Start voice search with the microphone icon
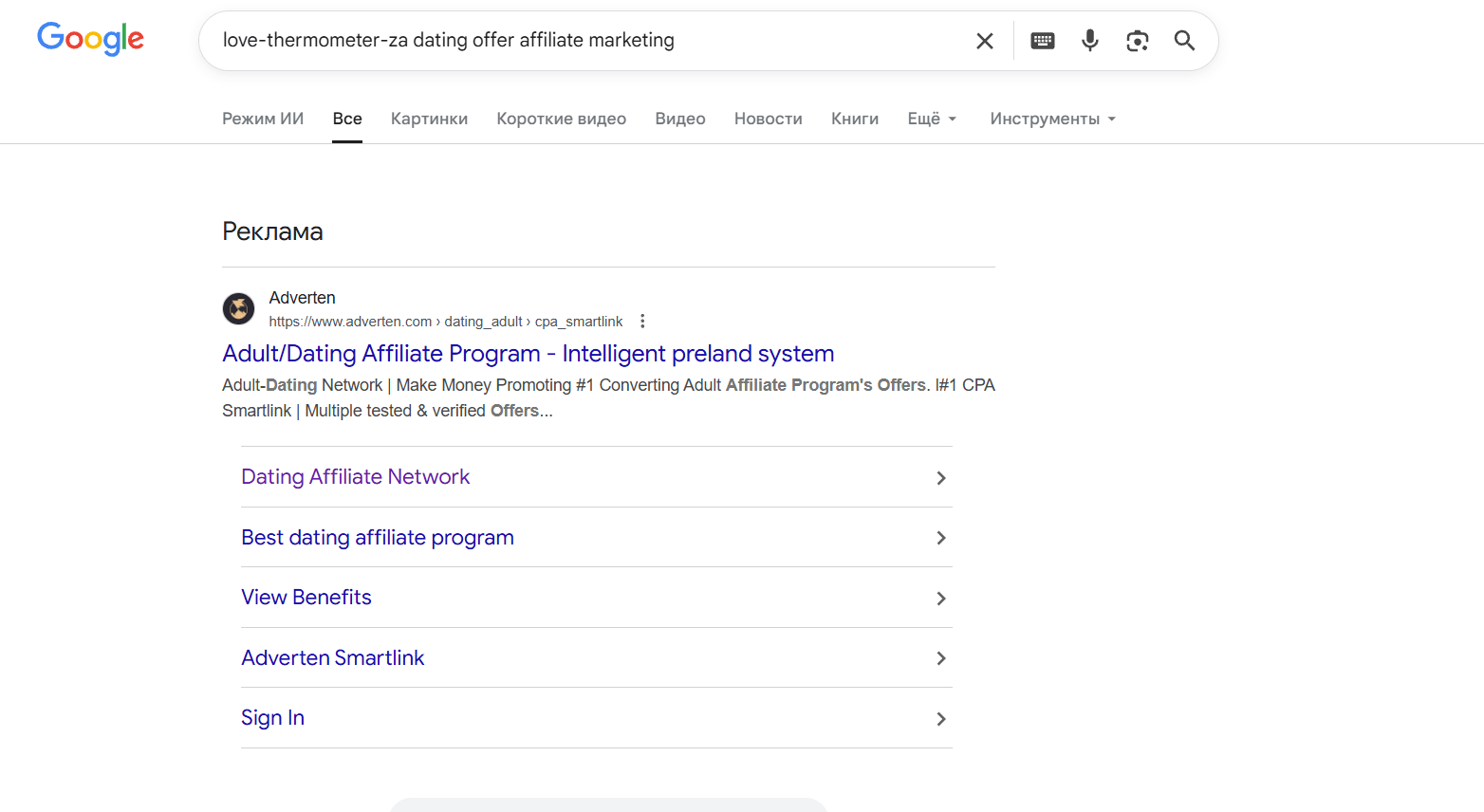The image size is (1484, 812). (x=1090, y=40)
